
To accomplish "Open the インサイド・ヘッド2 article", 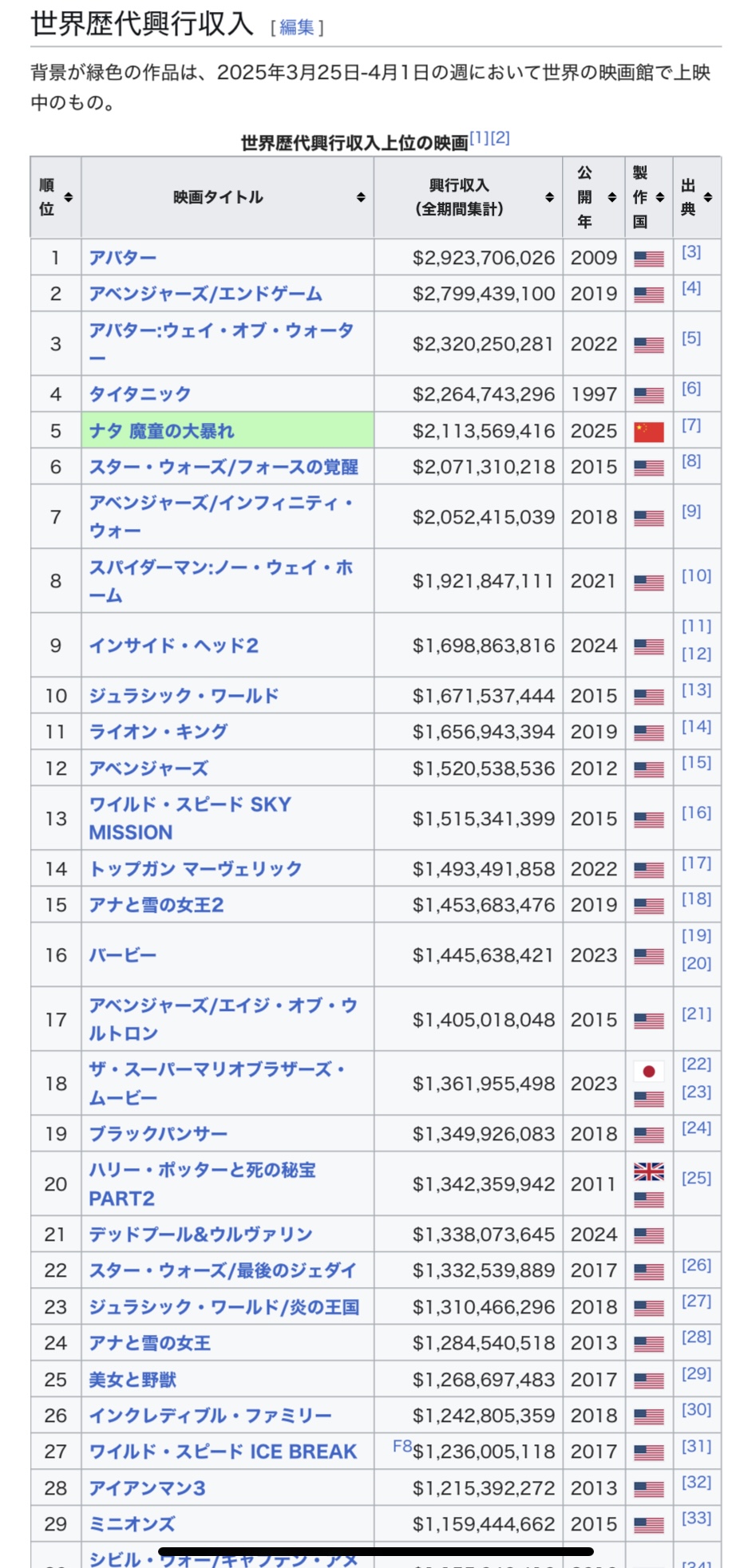I will 173,646.
